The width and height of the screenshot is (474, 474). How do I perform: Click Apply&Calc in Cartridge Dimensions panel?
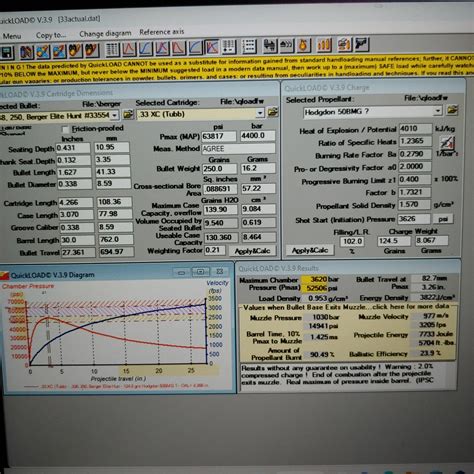(252, 251)
